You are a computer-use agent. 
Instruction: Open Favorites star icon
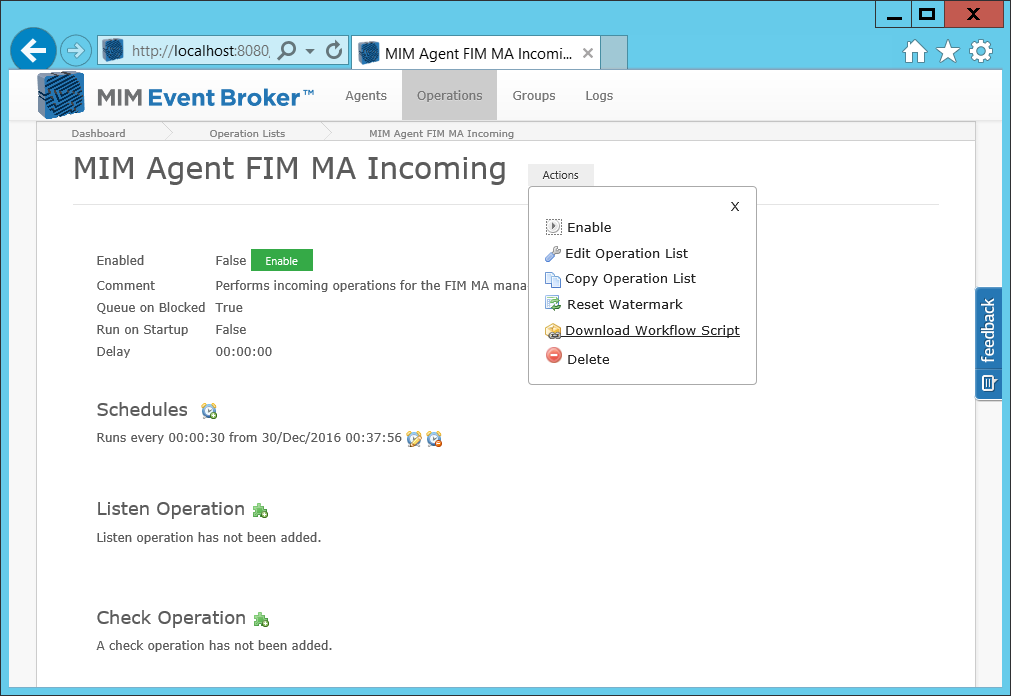(948, 52)
